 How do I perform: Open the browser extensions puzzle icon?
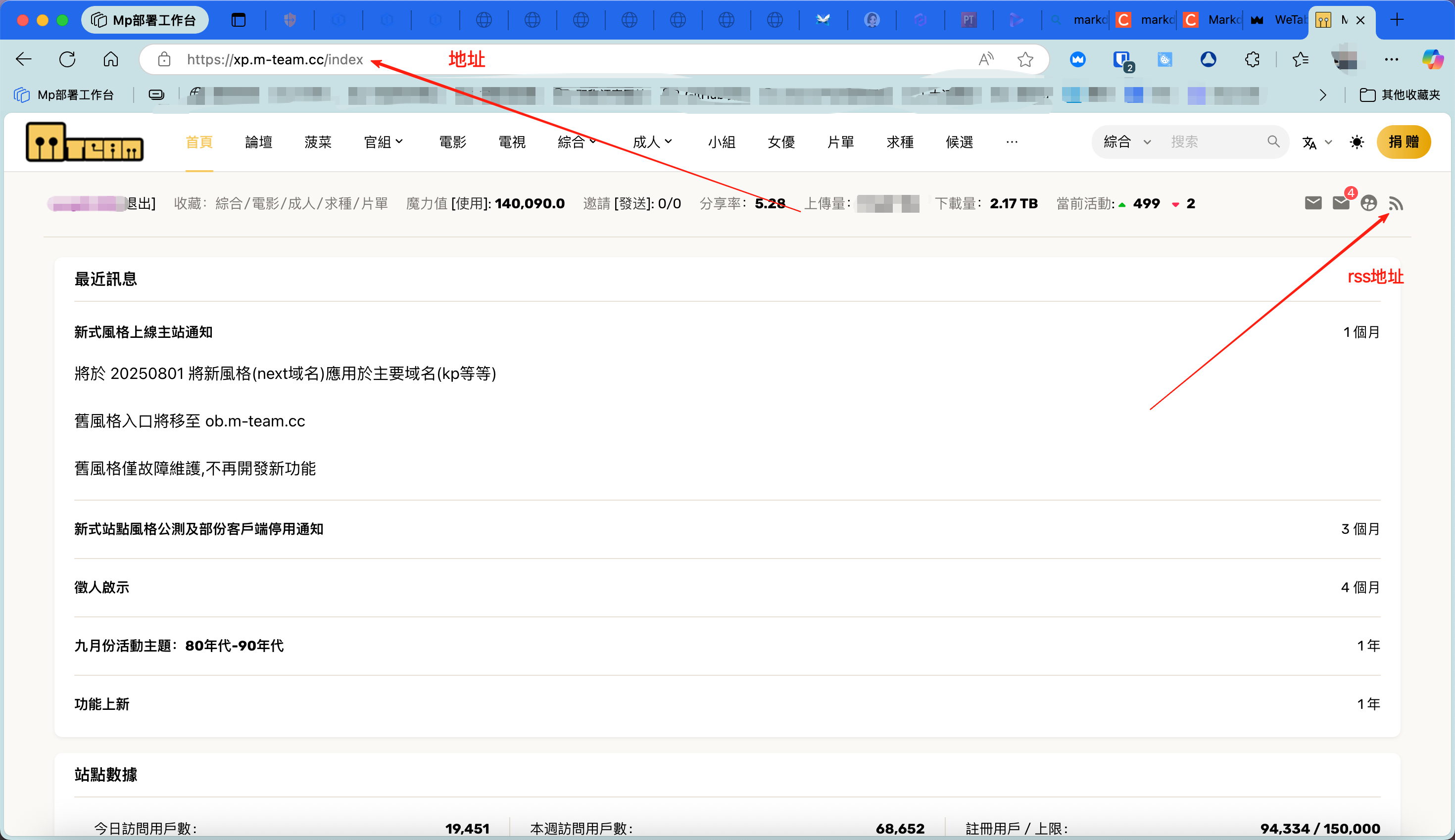pos(1252,59)
